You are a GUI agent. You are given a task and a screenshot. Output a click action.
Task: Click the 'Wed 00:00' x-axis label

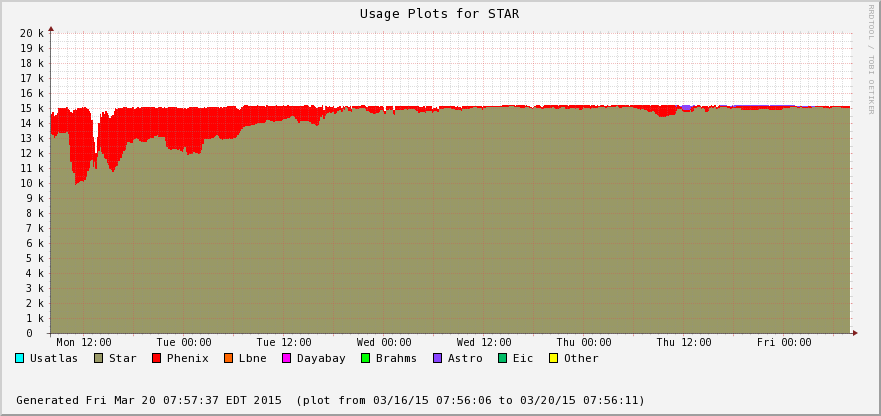coord(384,342)
